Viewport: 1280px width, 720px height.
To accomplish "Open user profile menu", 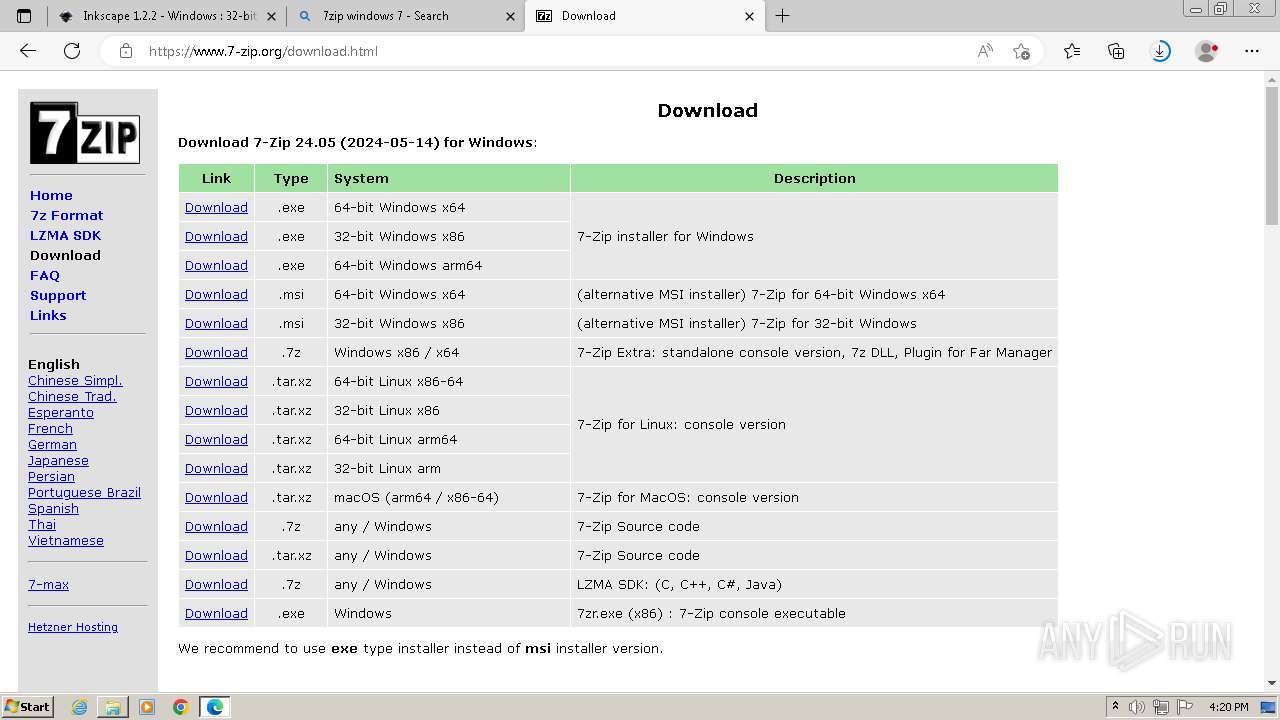I will (x=1207, y=51).
